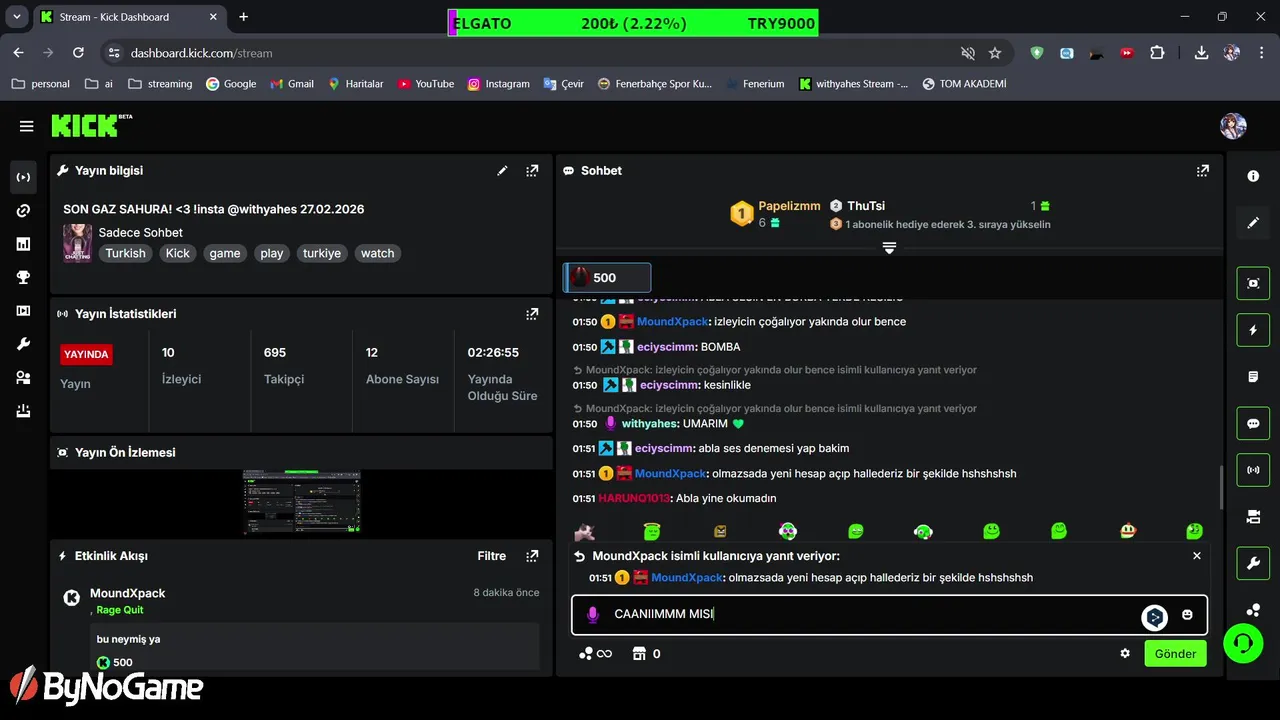
Task: Close the reply to MoundXpack banner
Action: click(x=1197, y=556)
